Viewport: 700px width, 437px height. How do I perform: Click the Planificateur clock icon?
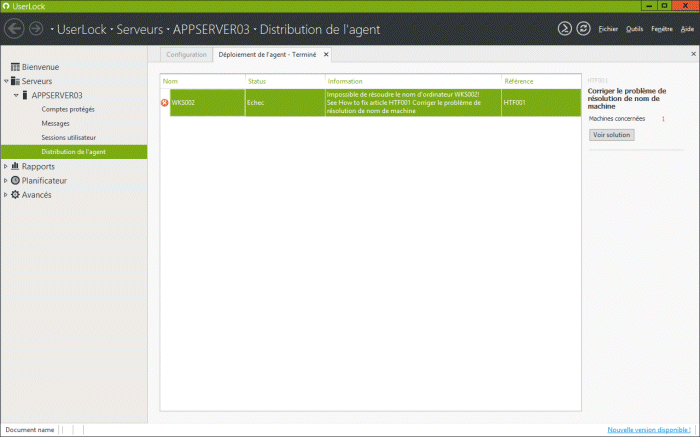click(x=15, y=180)
